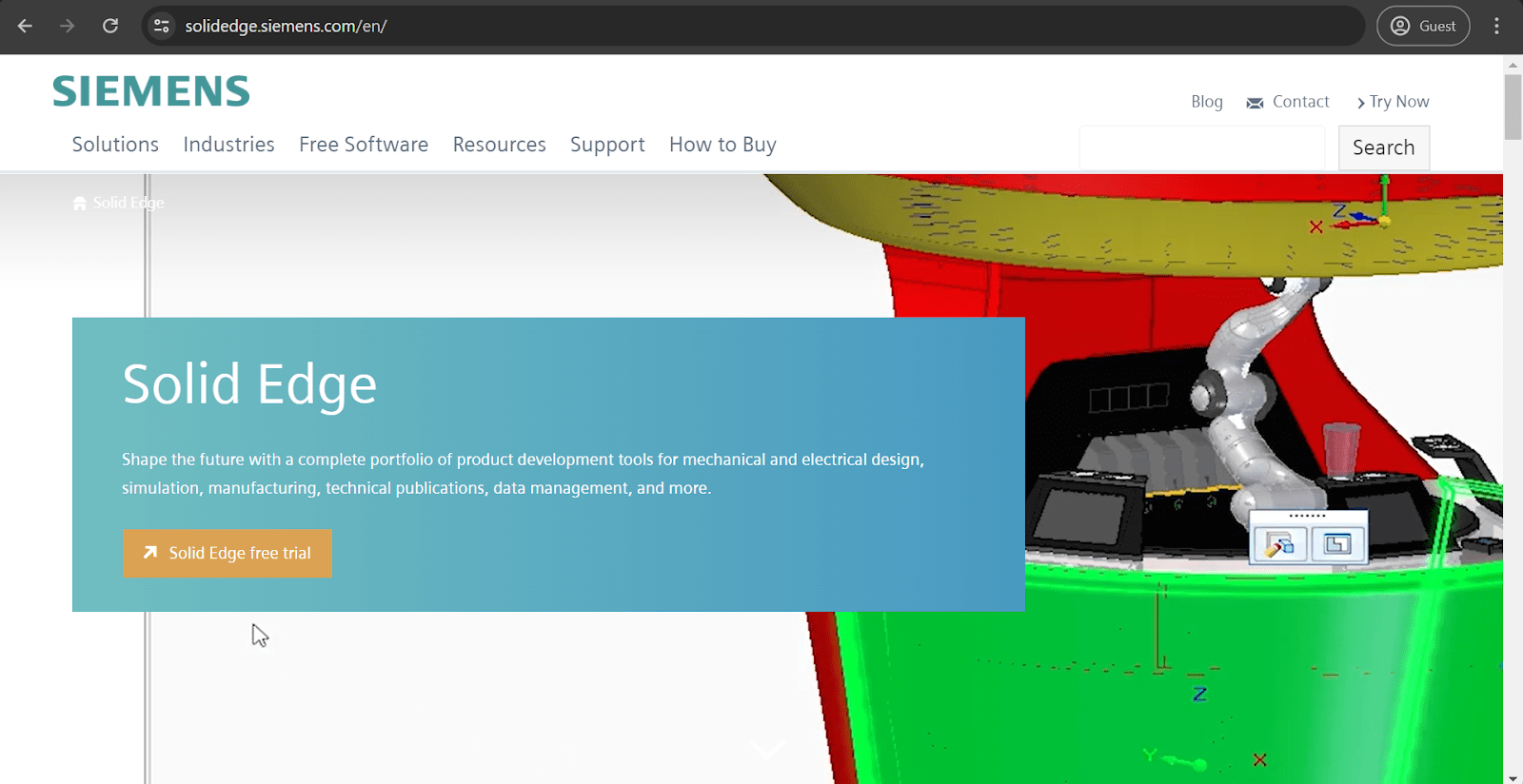Screen dimensions: 1523x784
Task: Open the Industries menu
Action: coord(228,145)
